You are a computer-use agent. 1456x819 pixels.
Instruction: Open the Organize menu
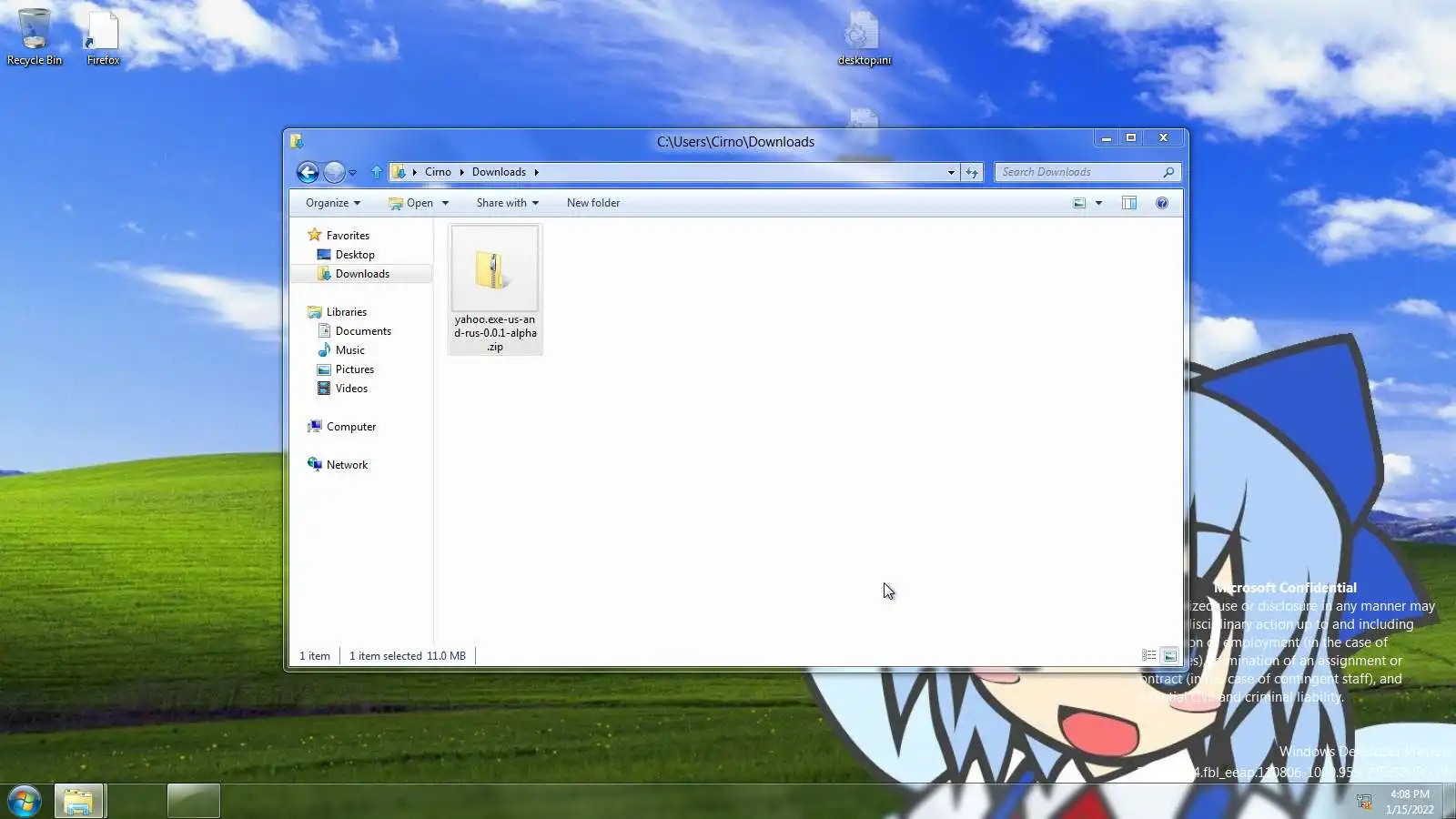point(333,203)
